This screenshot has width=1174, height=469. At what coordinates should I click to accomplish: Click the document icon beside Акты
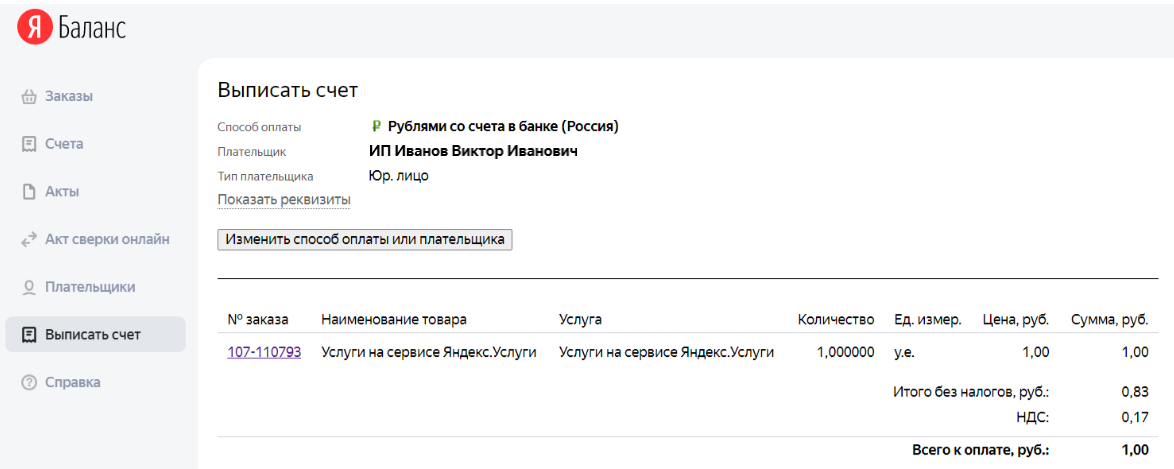click(29, 192)
